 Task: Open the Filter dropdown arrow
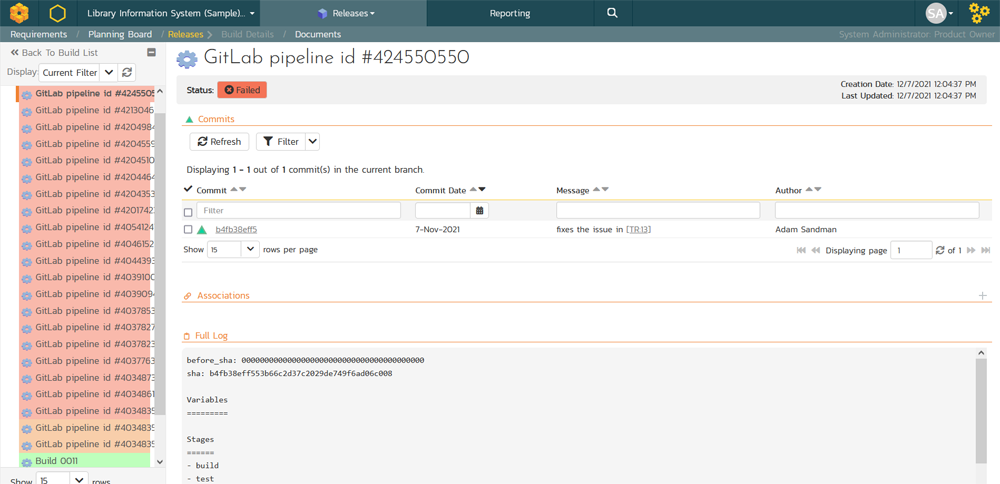[x=312, y=142]
